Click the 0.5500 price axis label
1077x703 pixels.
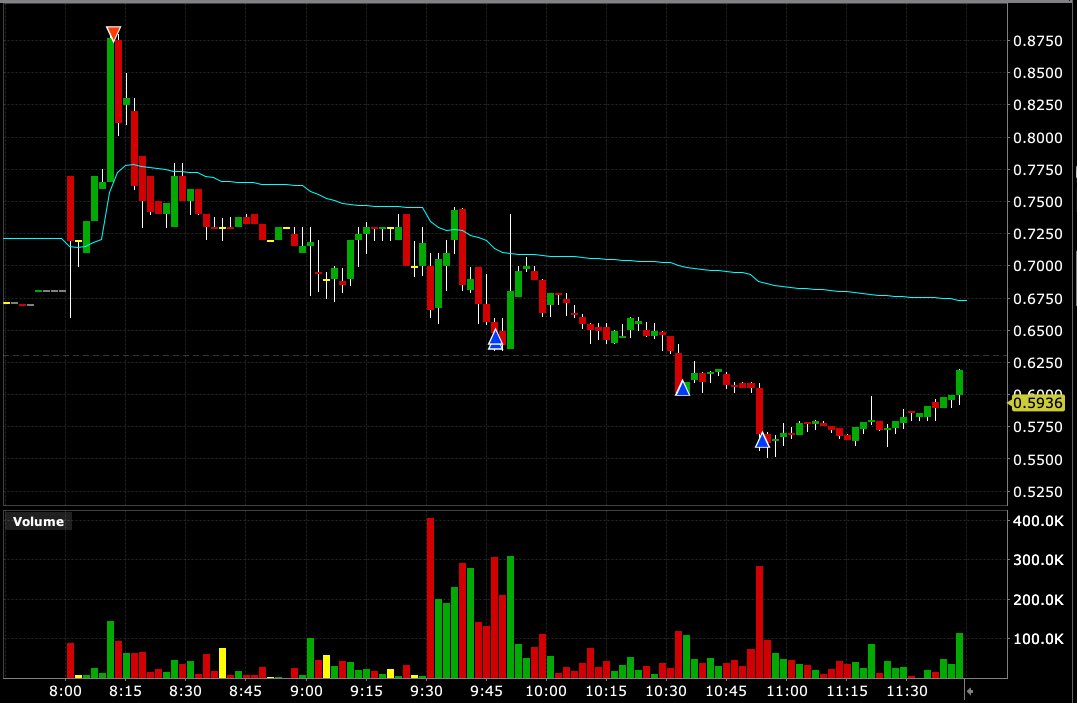pos(1038,459)
